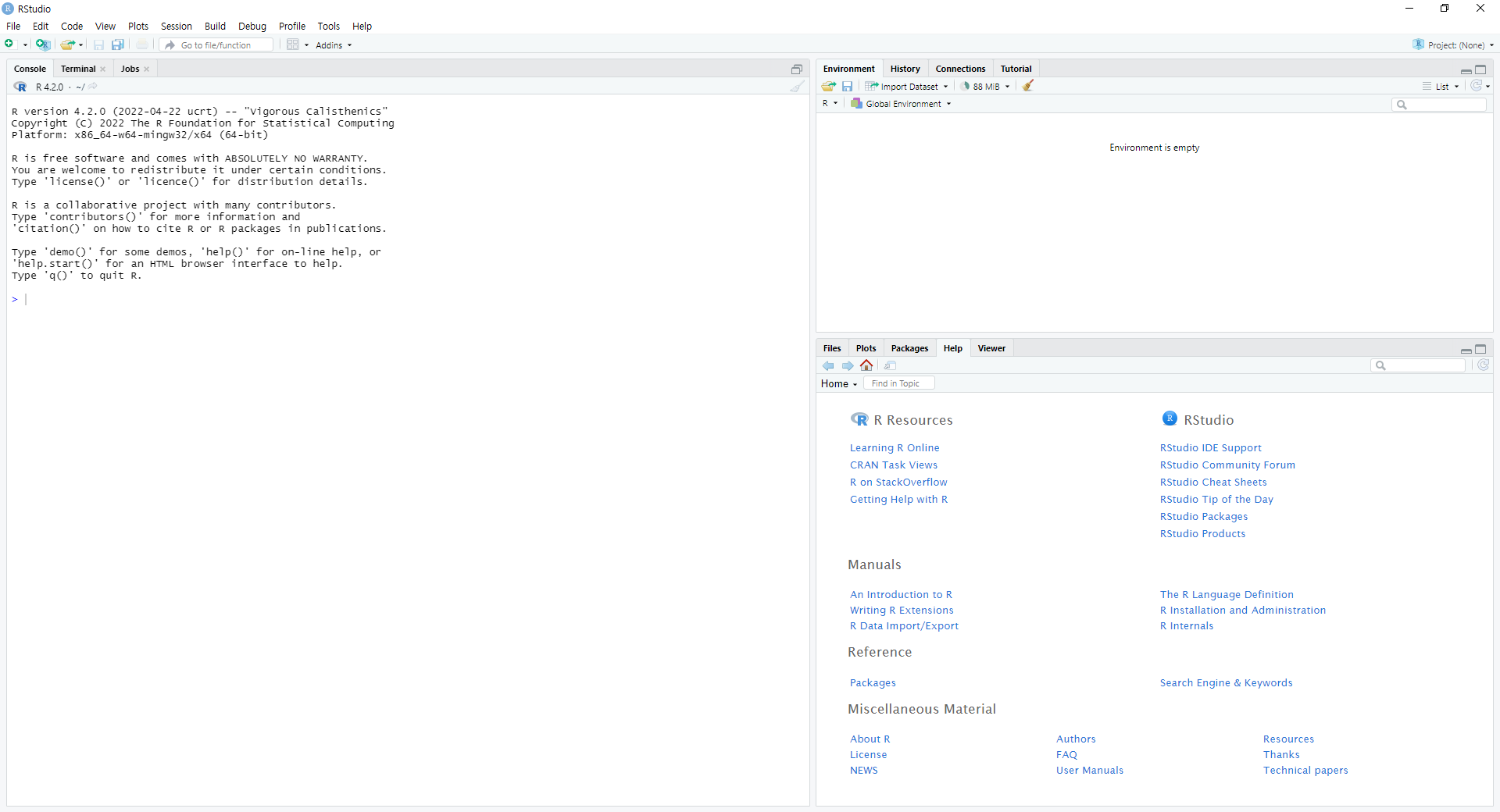Open the Tutorial tab
Viewport: 1500px width, 812px height.
(1016, 69)
